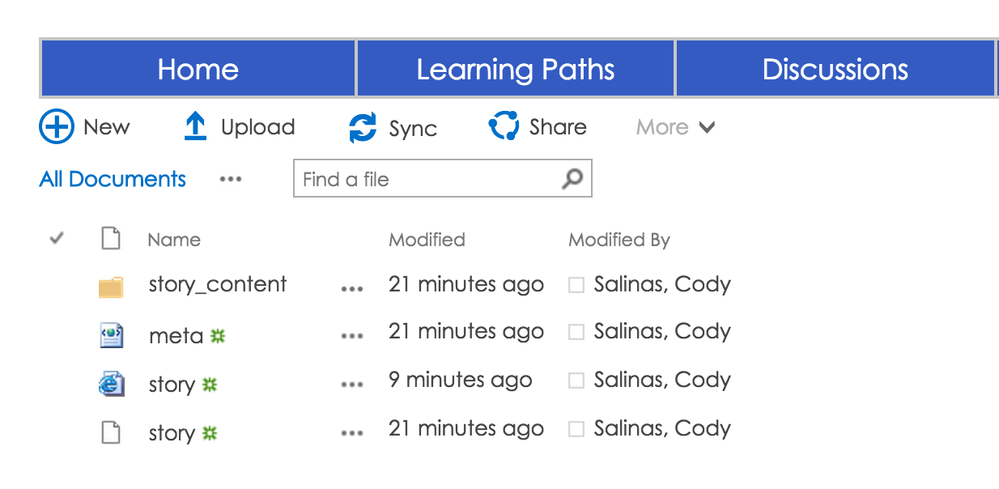Click the story_content folder icon
999x489 pixels.
pyautogui.click(x=111, y=288)
